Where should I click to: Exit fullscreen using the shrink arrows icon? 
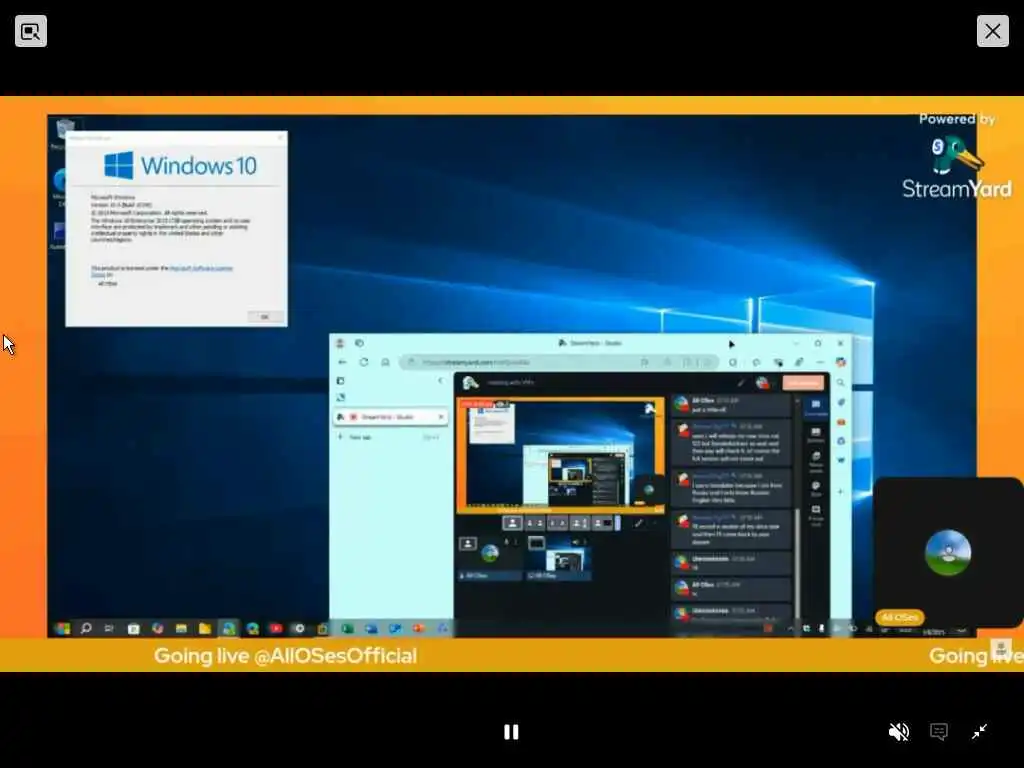coord(979,732)
